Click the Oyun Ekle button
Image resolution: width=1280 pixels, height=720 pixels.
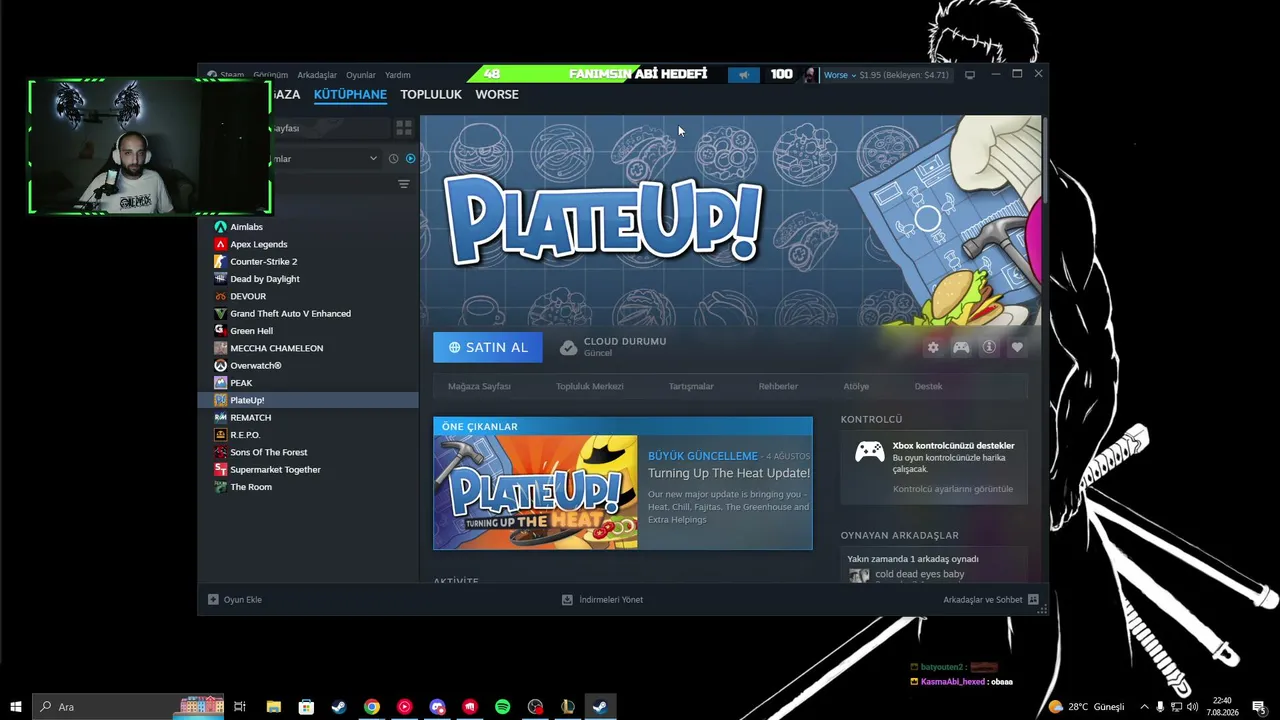click(235, 600)
